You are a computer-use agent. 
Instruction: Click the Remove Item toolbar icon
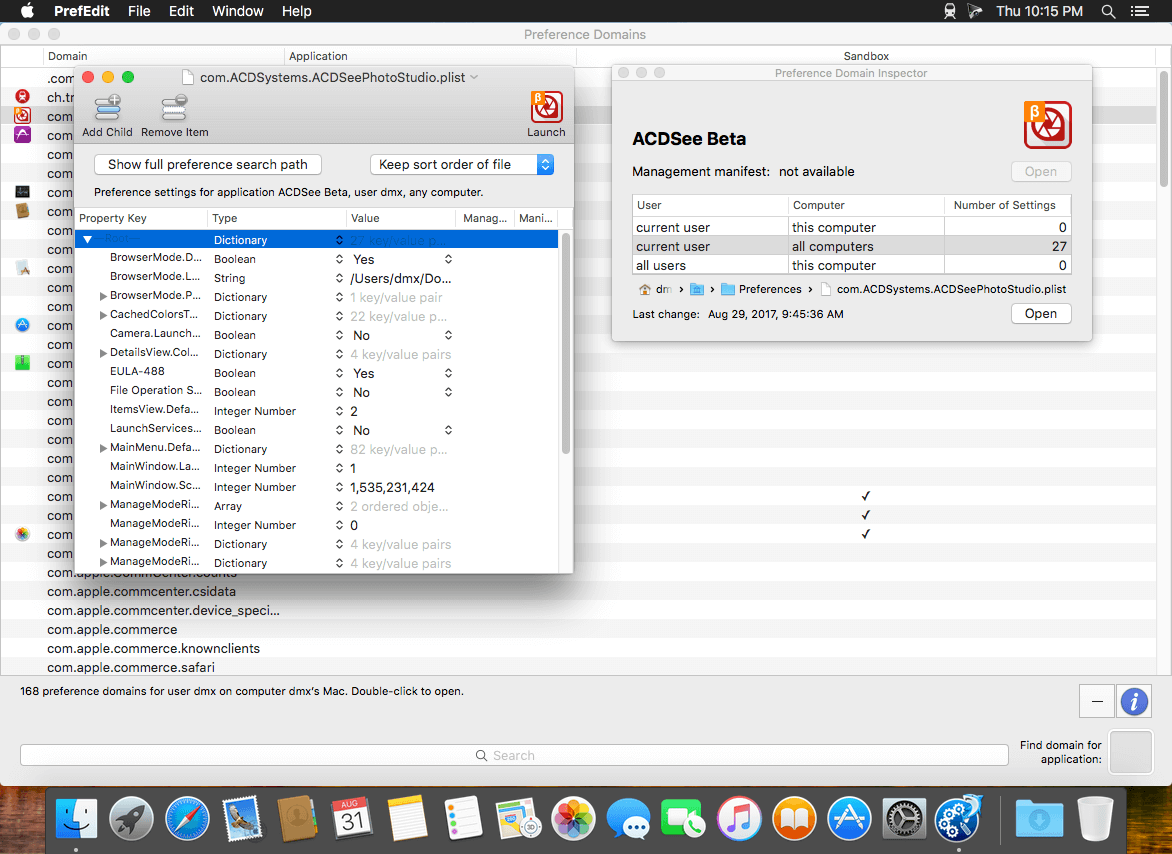pyautogui.click(x=174, y=108)
